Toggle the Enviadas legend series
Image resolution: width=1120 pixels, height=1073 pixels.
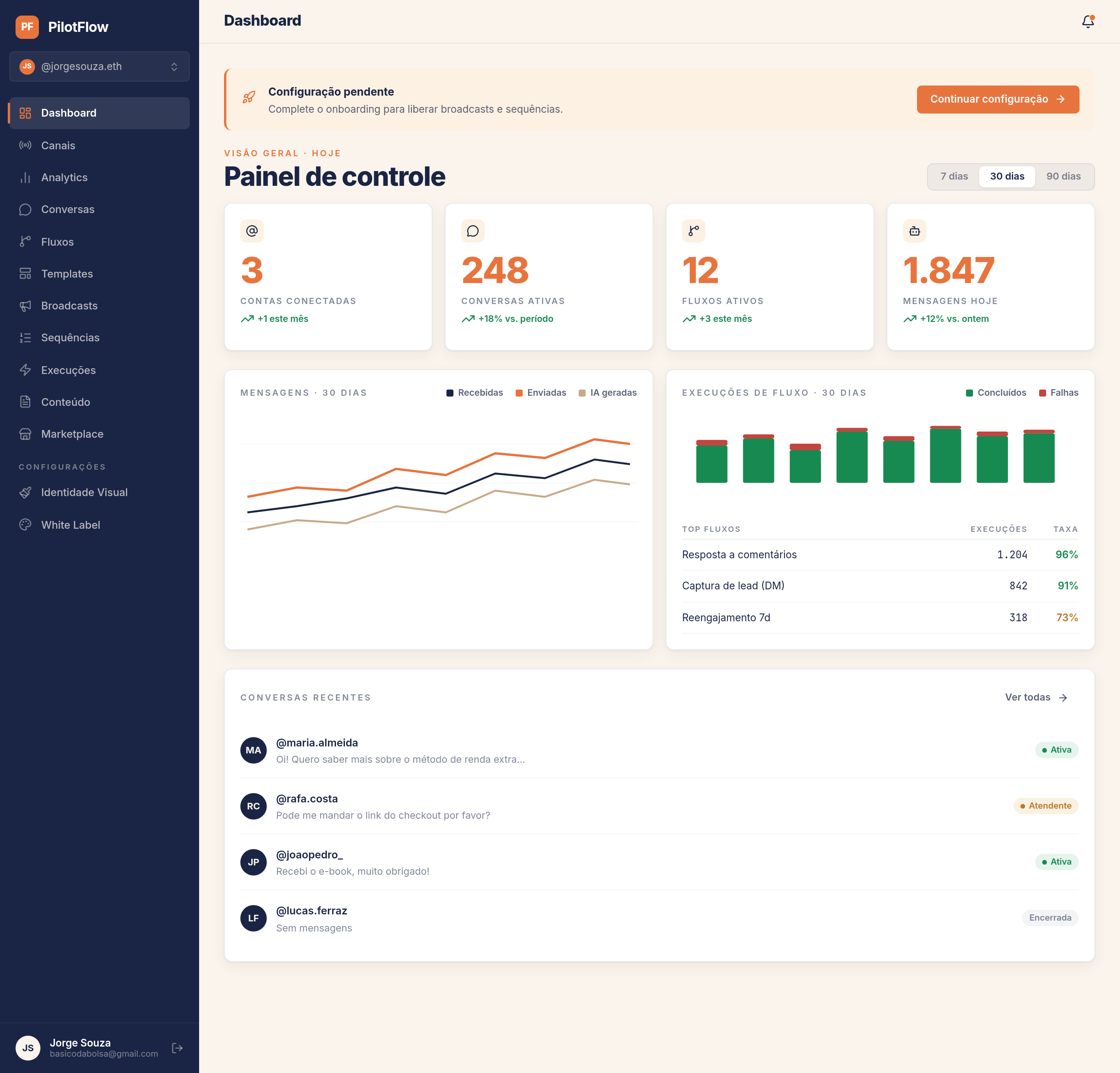(541, 393)
